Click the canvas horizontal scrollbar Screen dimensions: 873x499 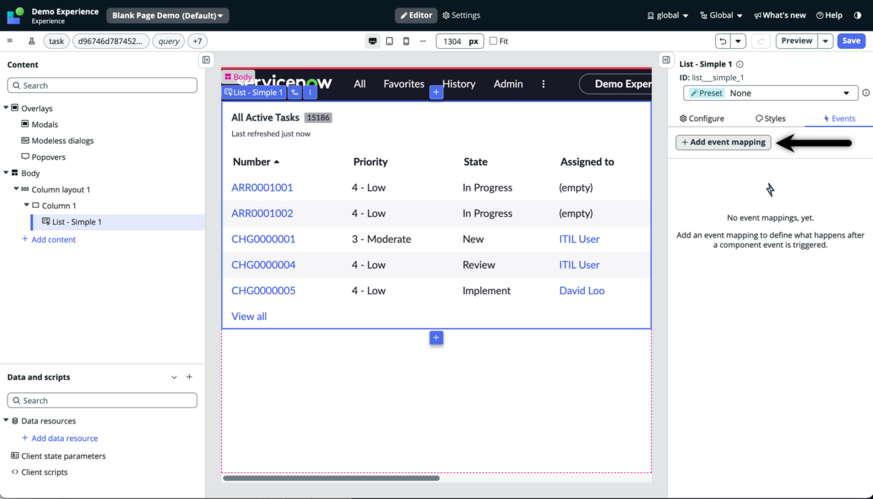(x=331, y=478)
